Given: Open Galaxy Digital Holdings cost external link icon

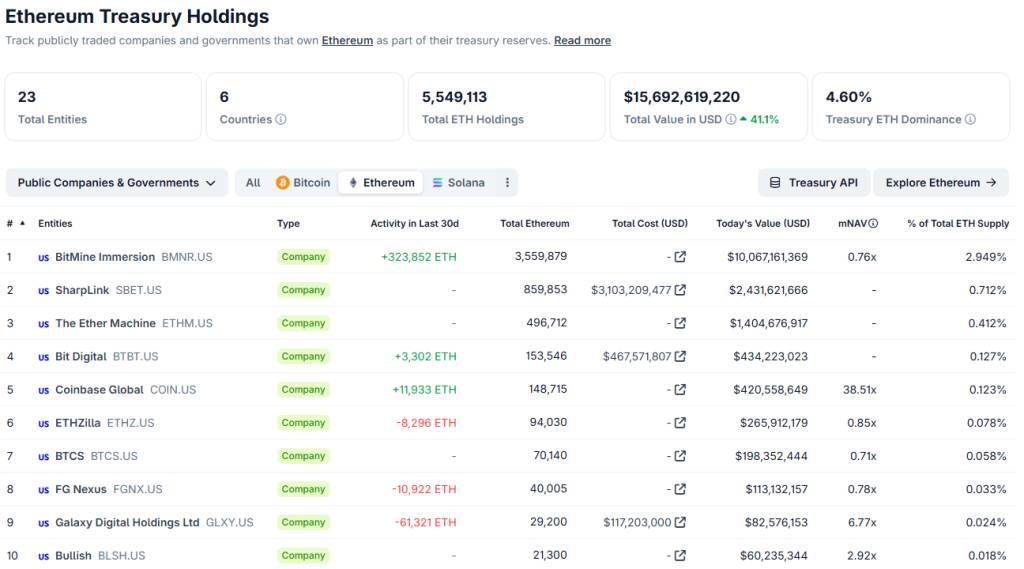Looking at the screenshot, I should click(x=680, y=523).
